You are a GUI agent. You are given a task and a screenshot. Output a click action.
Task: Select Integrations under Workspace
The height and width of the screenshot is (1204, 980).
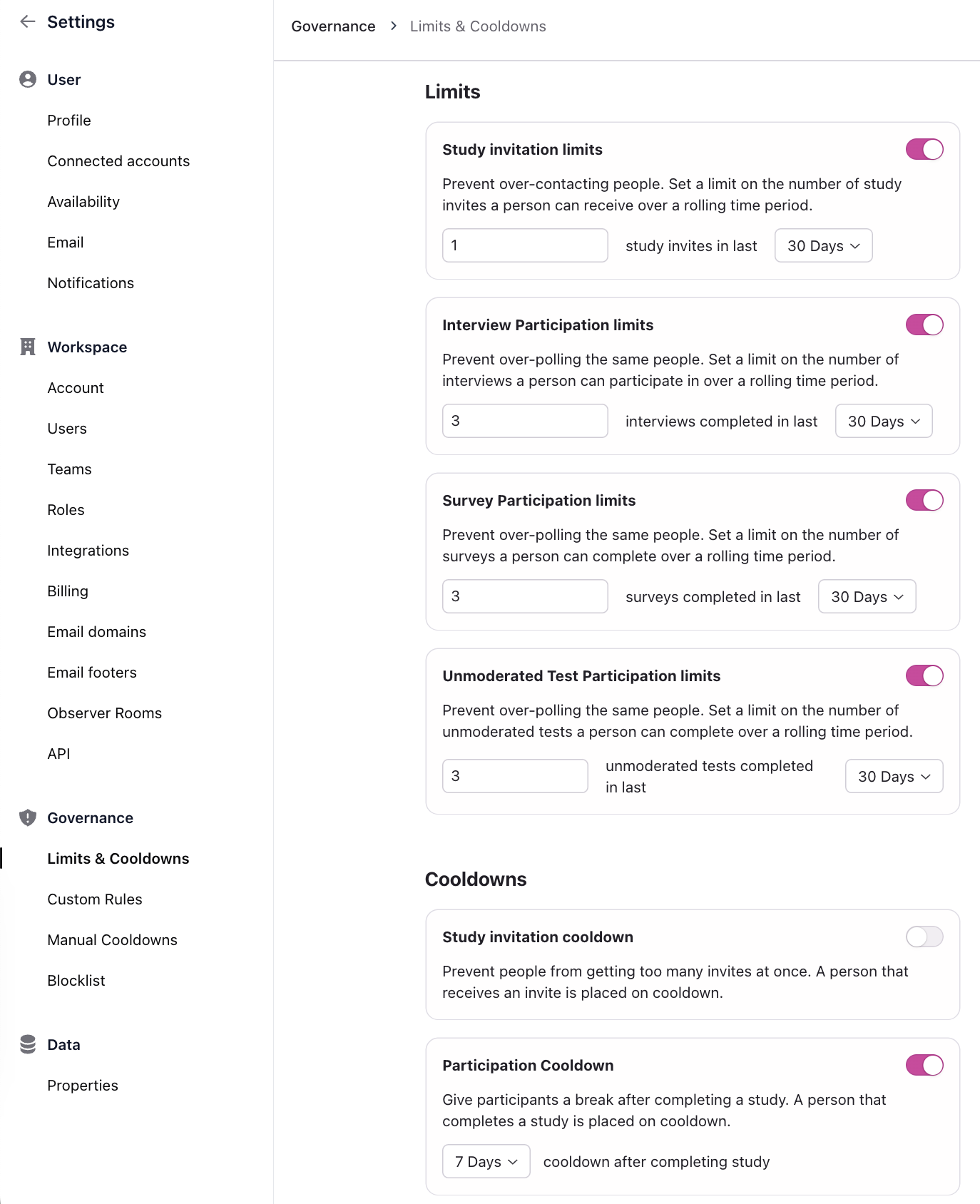pos(88,551)
